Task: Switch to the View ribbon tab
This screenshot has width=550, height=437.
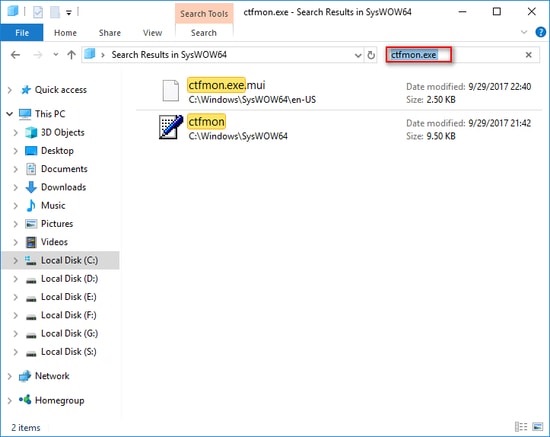Action: 152,33
